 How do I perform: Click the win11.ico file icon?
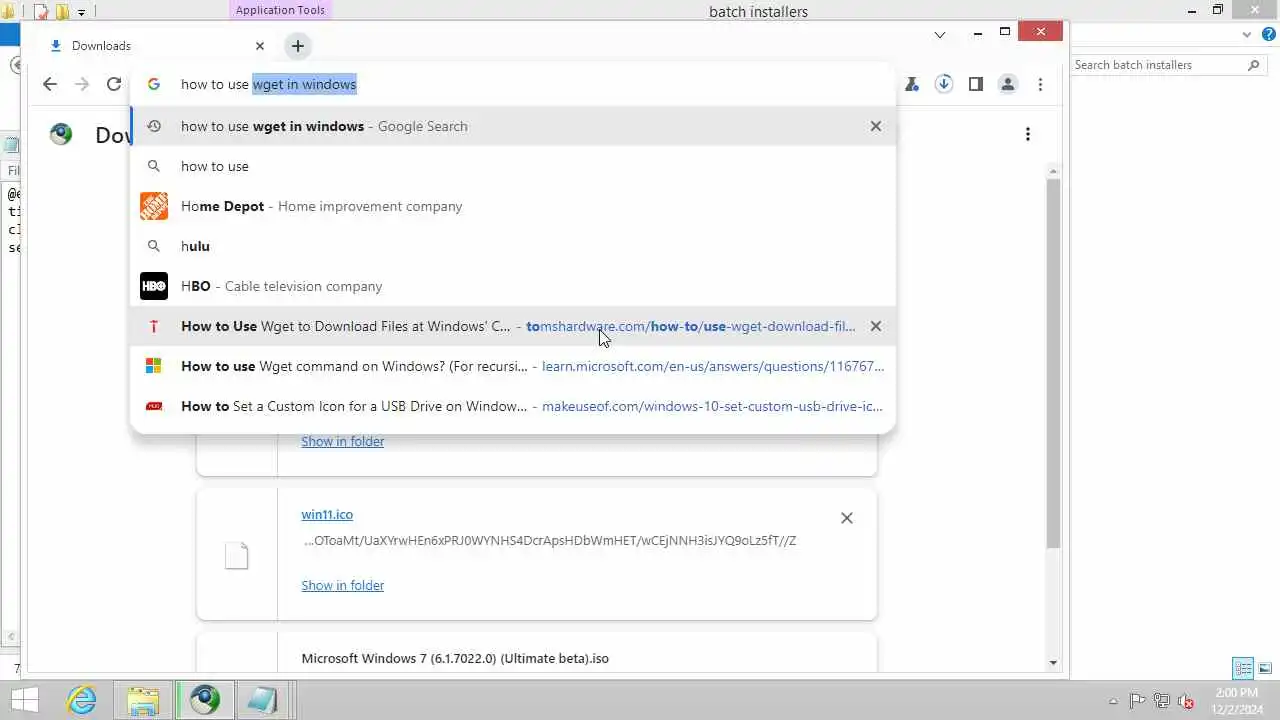[x=236, y=556]
